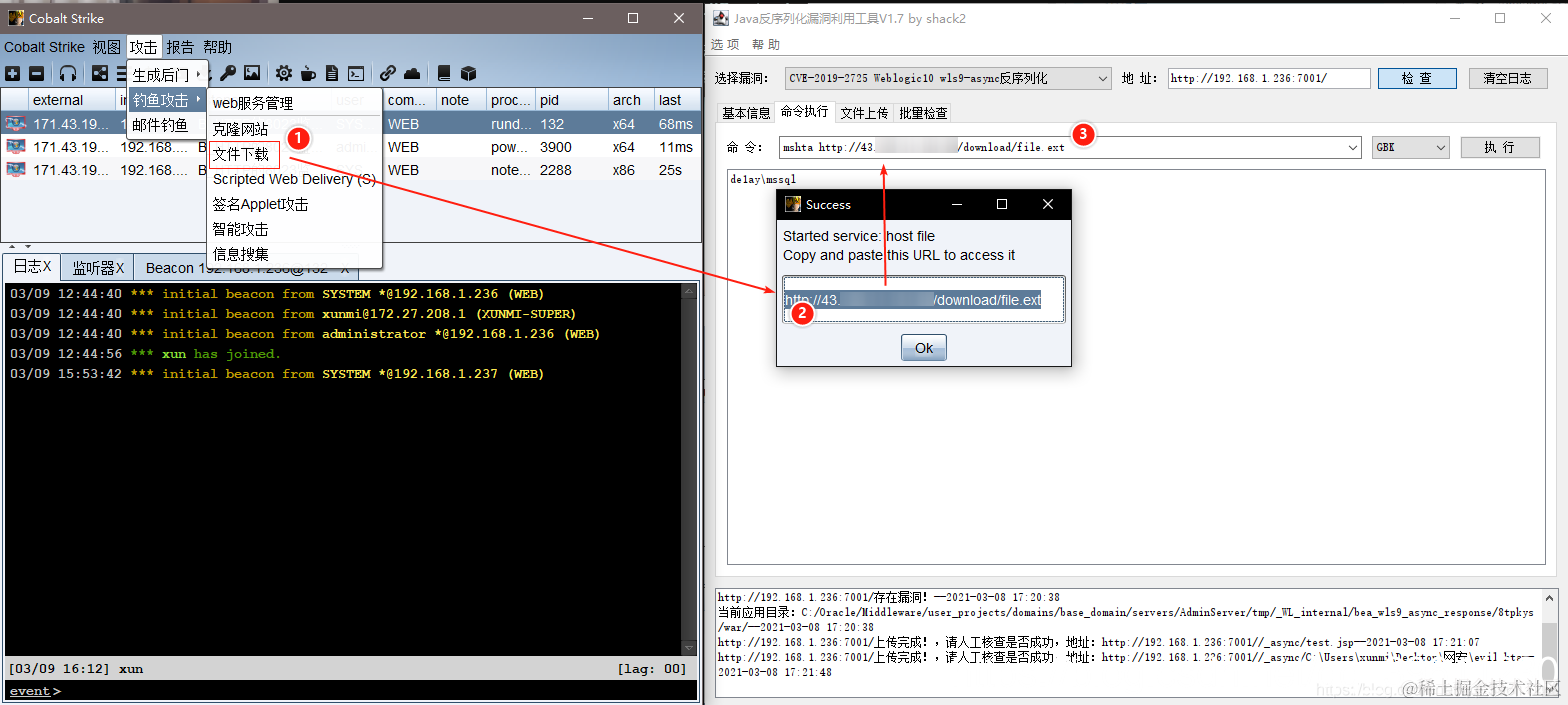Click the coffee cup Java applet icon
Screen dimensions: 1568x705
308,73
